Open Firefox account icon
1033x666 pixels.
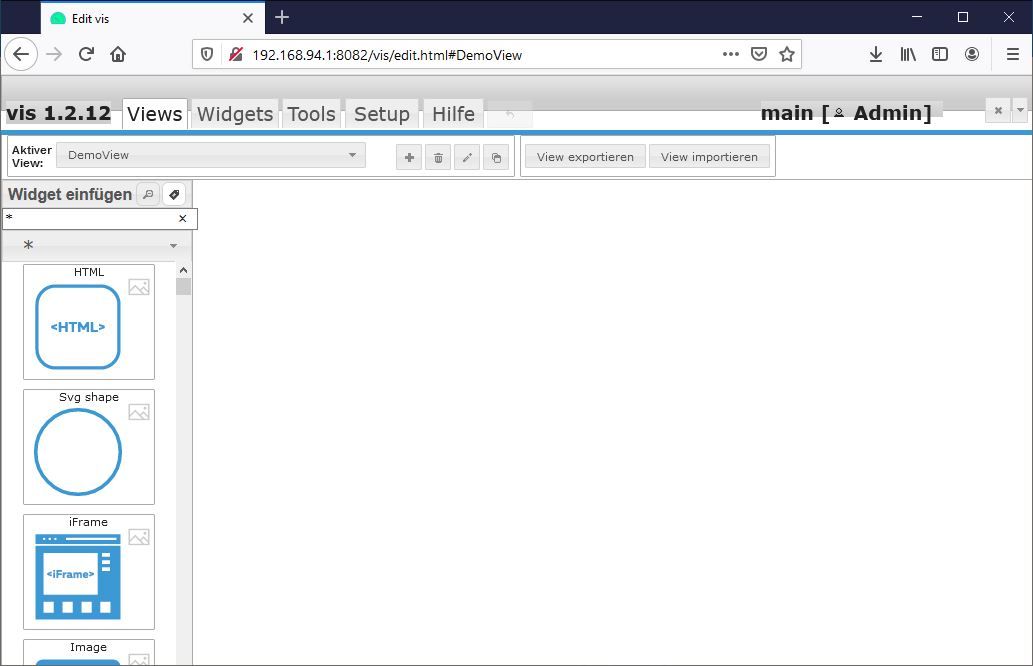click(972, 54)
